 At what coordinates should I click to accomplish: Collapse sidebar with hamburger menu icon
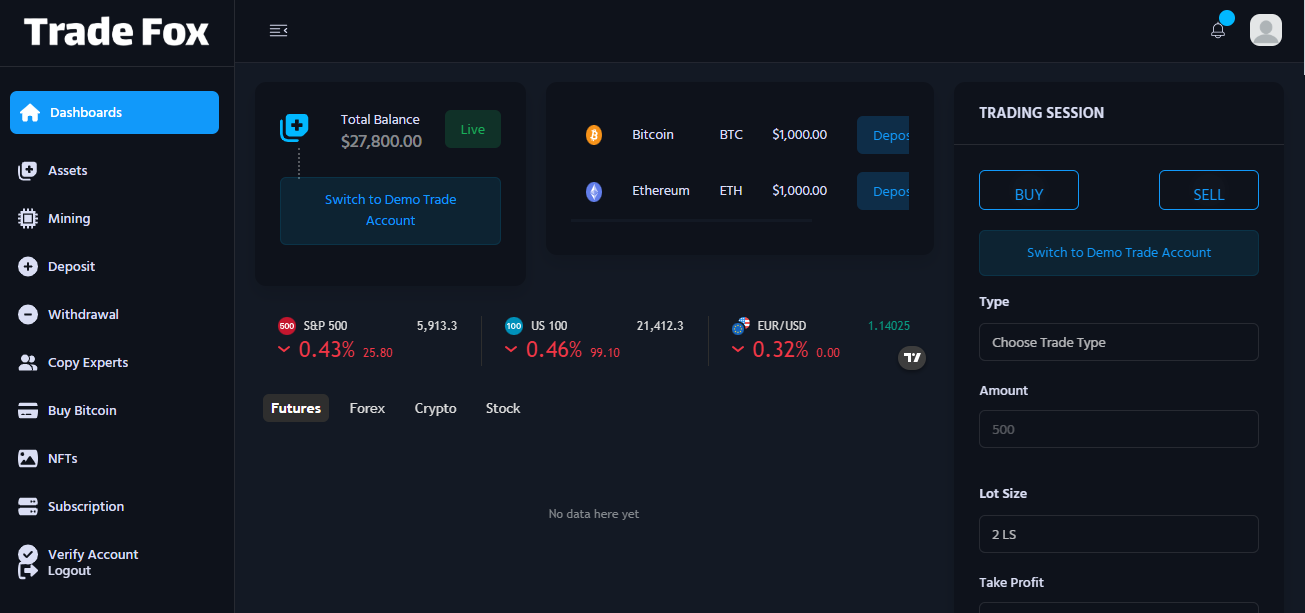click(278, 31)
